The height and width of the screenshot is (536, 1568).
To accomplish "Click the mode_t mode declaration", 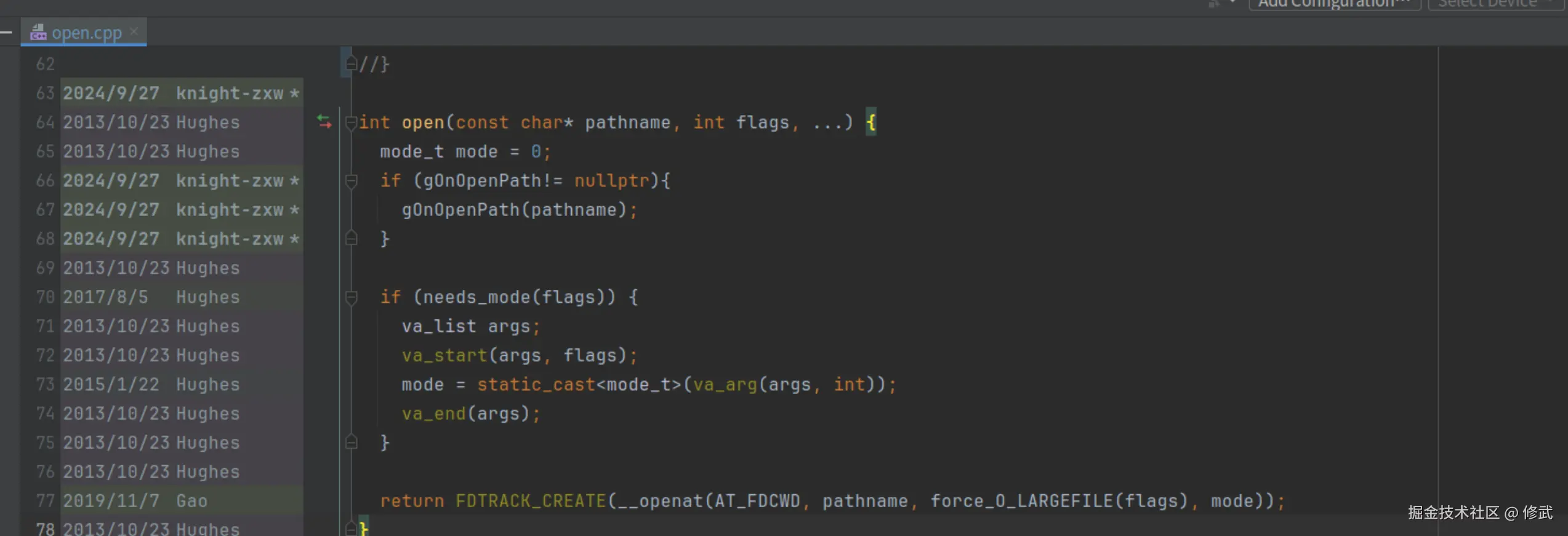I will [465, 151].
